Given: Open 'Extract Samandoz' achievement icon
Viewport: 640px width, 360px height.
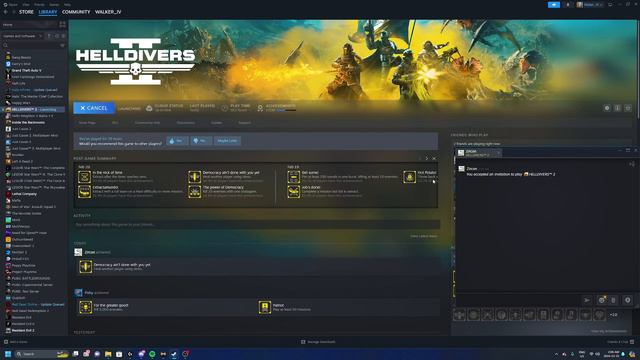Looking at the screenshot, I should point(84,191).
